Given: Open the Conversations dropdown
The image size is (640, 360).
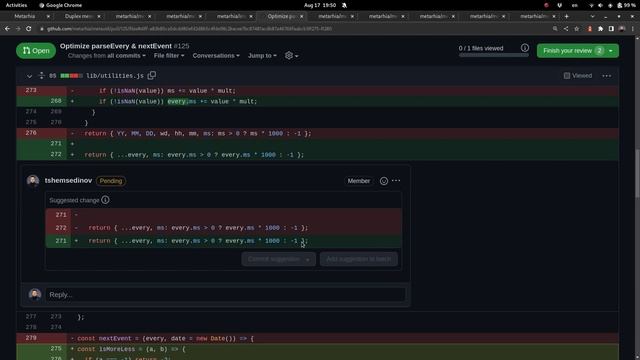Looking at the screenshot, I should click(x=216, y=56).
